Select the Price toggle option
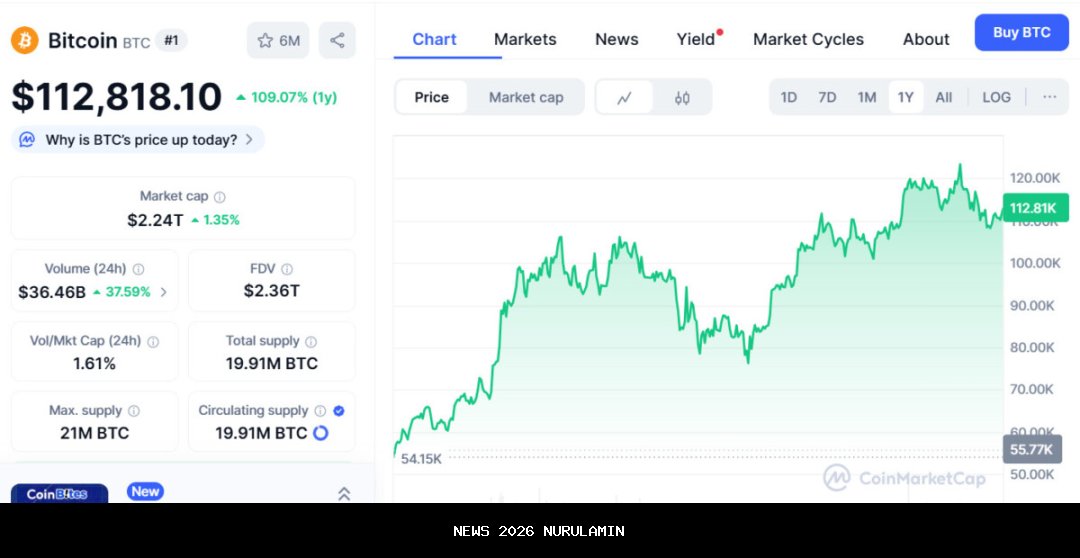This screenshot has height=558, width=1080. (x=432, y=97)
